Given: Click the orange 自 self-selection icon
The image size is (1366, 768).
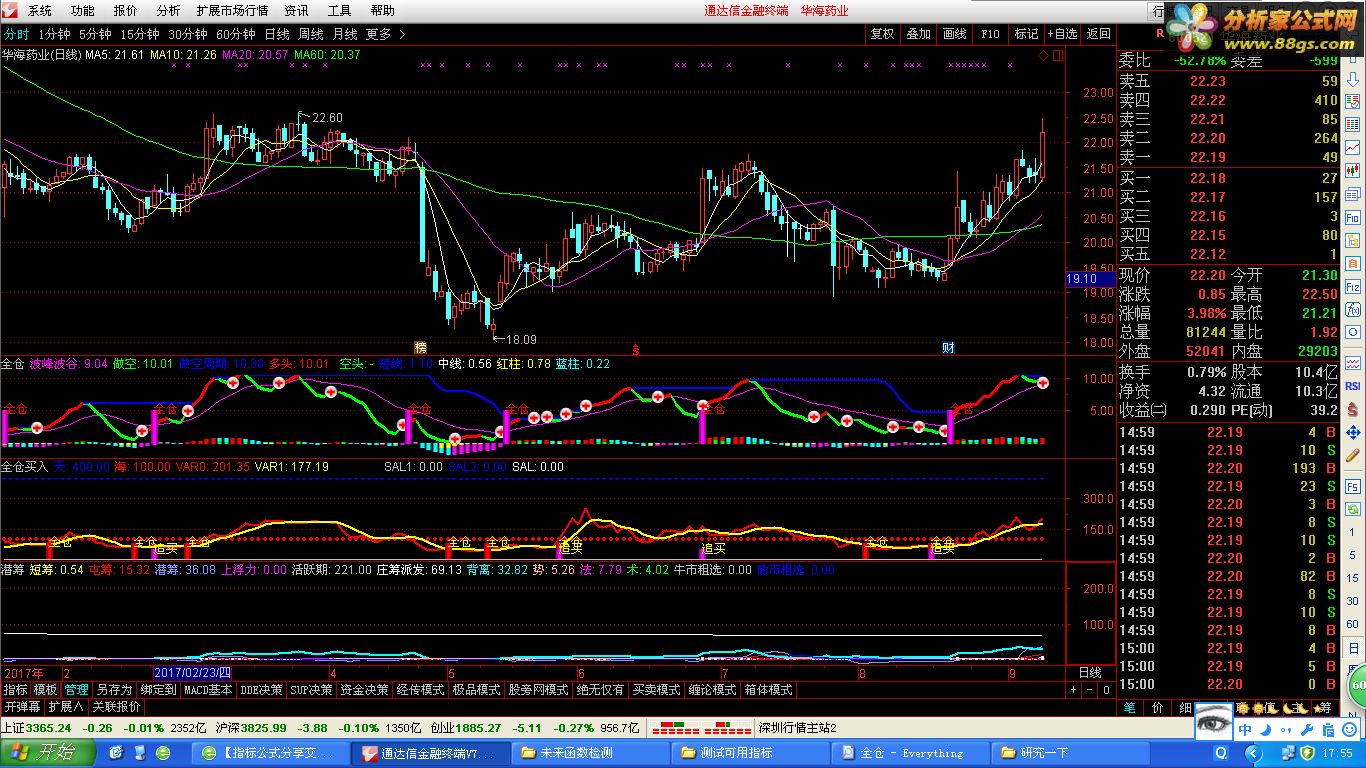Looking at the screenshot, I should tap(1353, 264).
